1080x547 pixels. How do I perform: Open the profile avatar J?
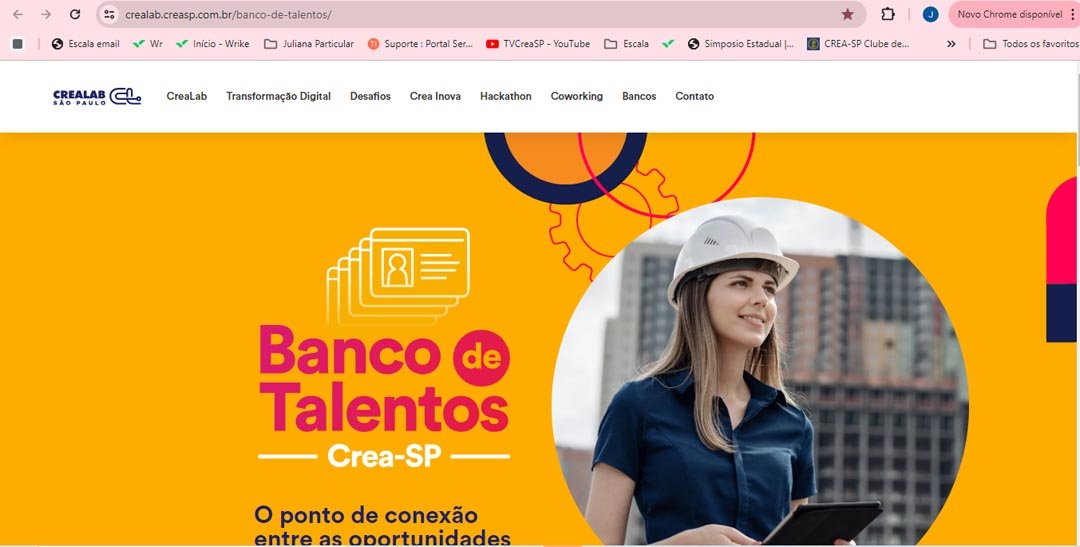pos(931,14)
